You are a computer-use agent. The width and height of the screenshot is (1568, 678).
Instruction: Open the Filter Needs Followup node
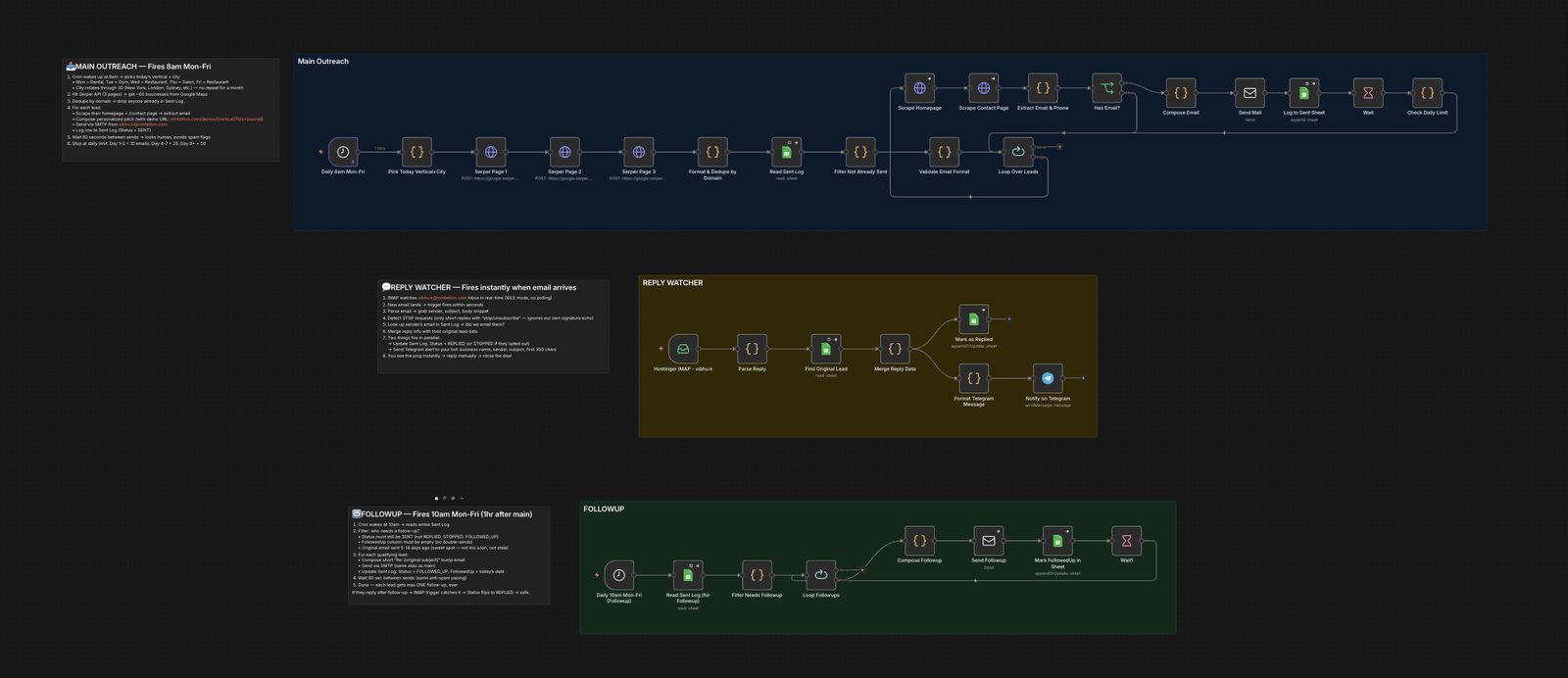[757, 575]
